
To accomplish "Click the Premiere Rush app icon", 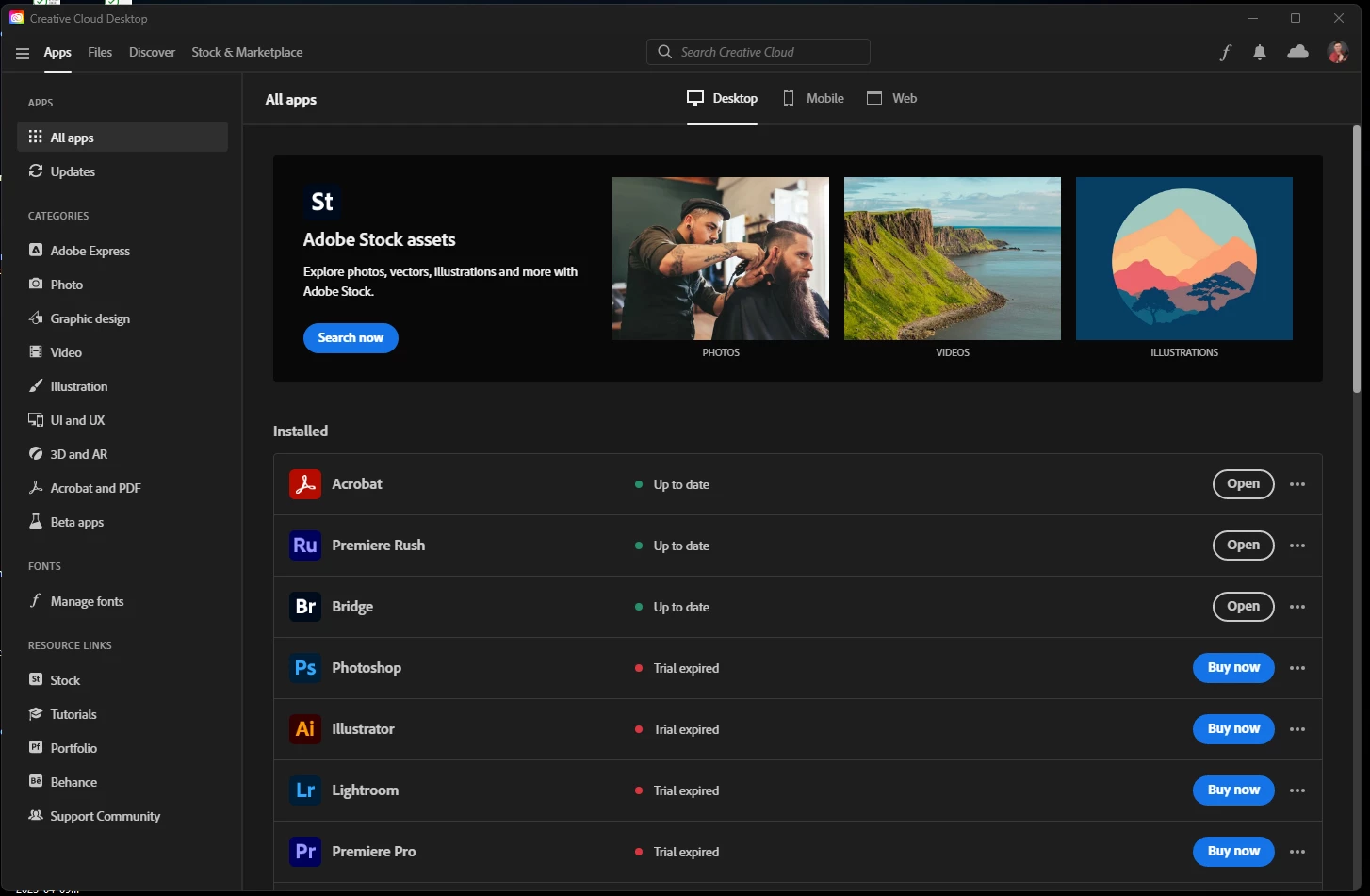I will pos(305,546).
